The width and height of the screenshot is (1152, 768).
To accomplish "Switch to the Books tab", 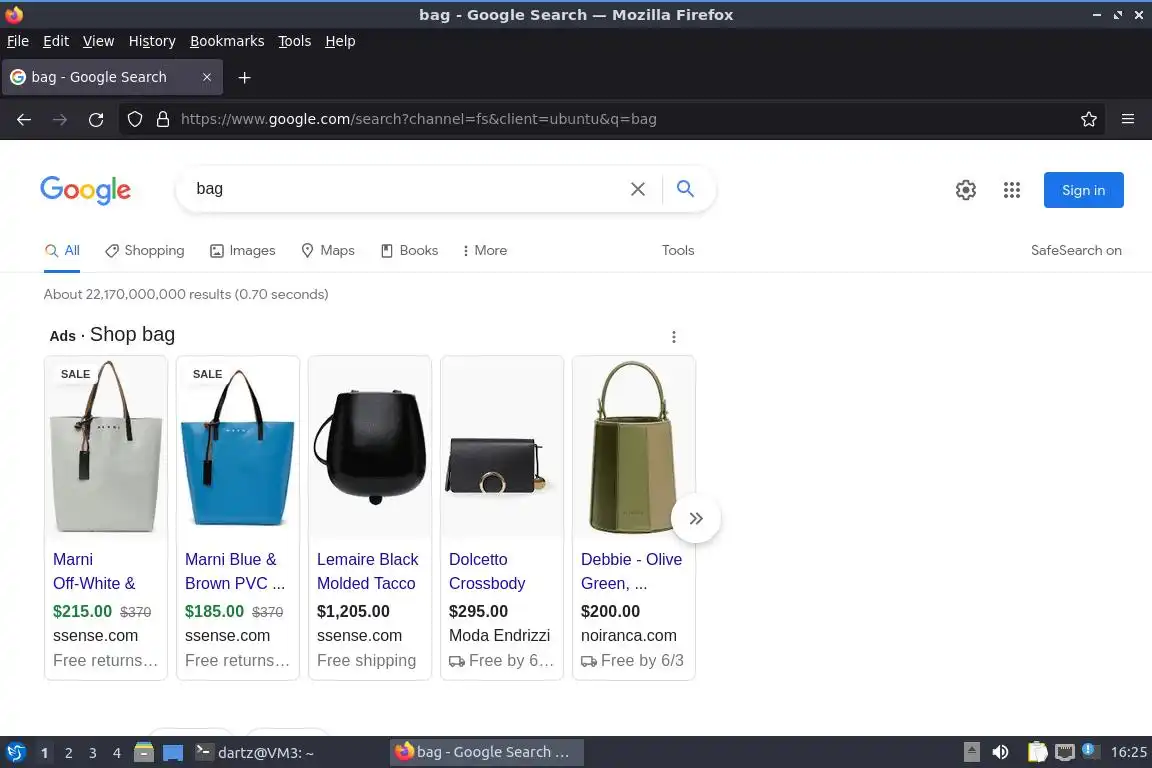I will coord(409,251).
